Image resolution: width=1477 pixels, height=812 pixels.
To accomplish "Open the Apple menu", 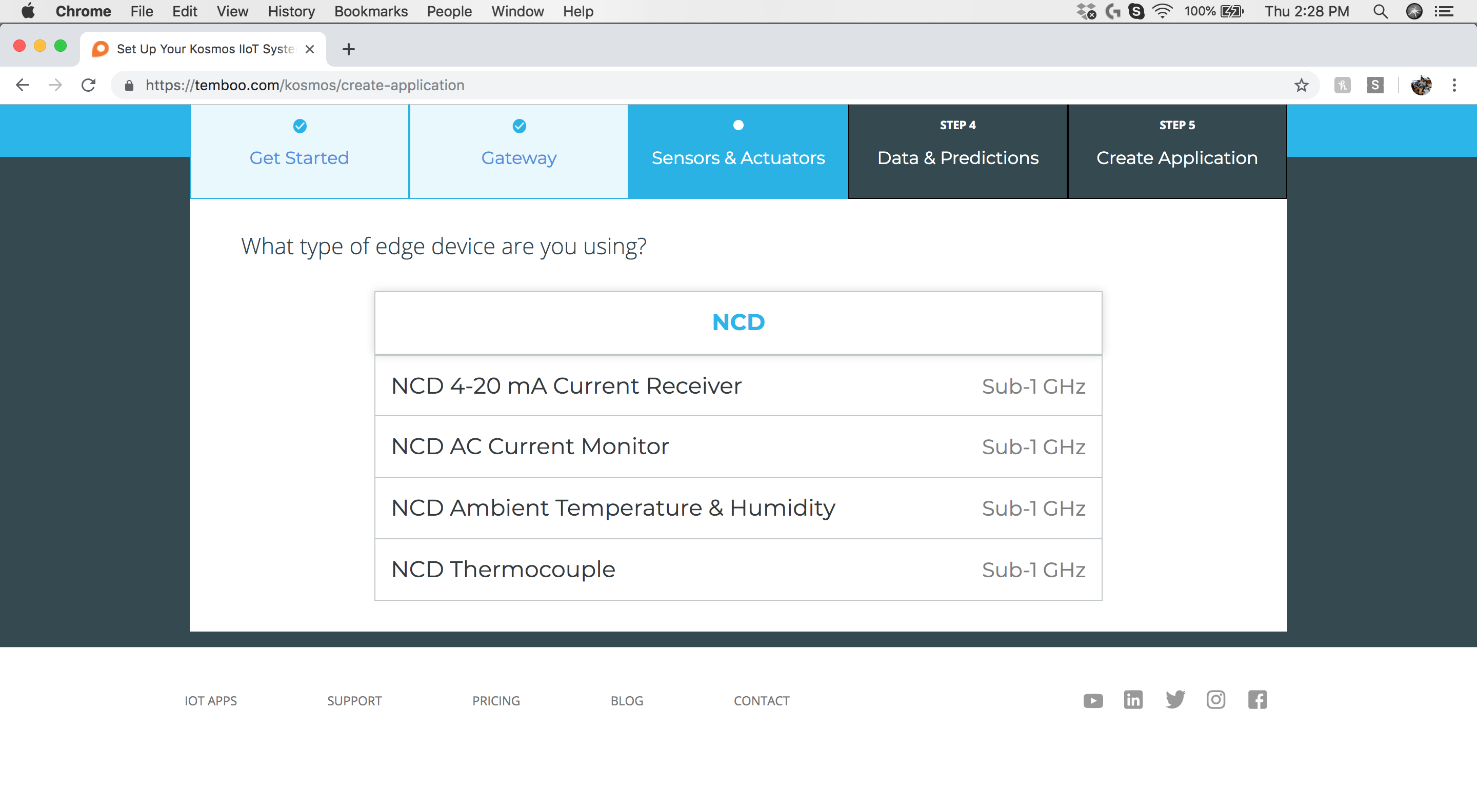I will pyautogui.click(x=28, y=11).
